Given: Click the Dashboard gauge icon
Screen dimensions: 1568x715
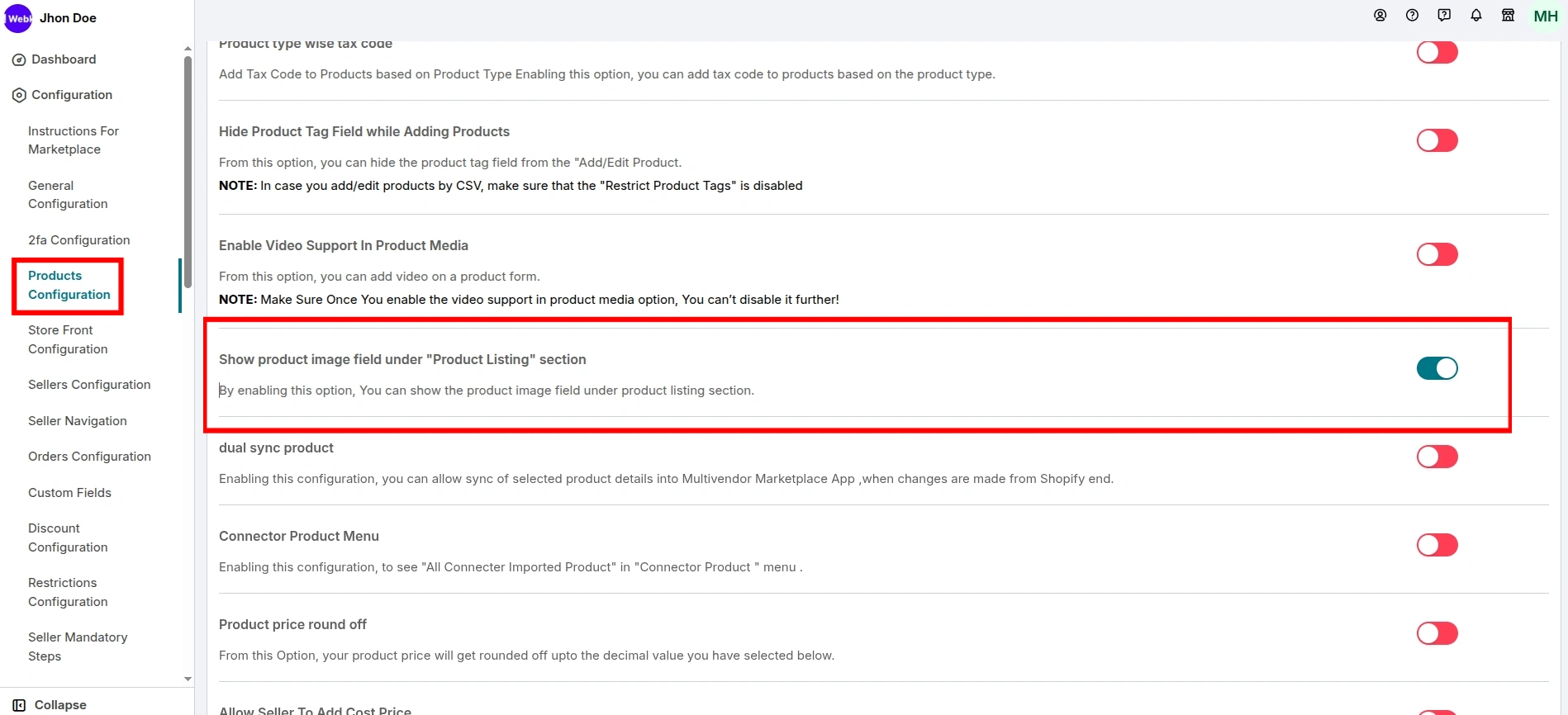Looking at the screenshot, I should 19,60.
